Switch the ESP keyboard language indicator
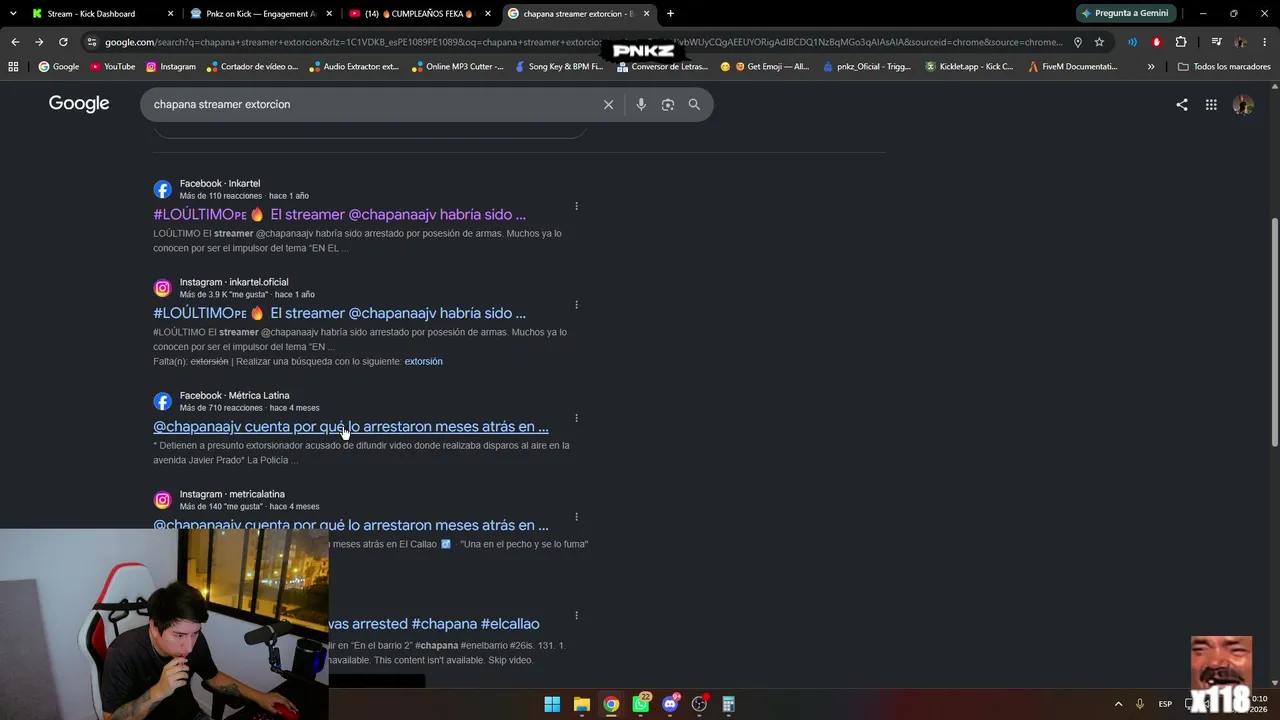 [1165, 704]
